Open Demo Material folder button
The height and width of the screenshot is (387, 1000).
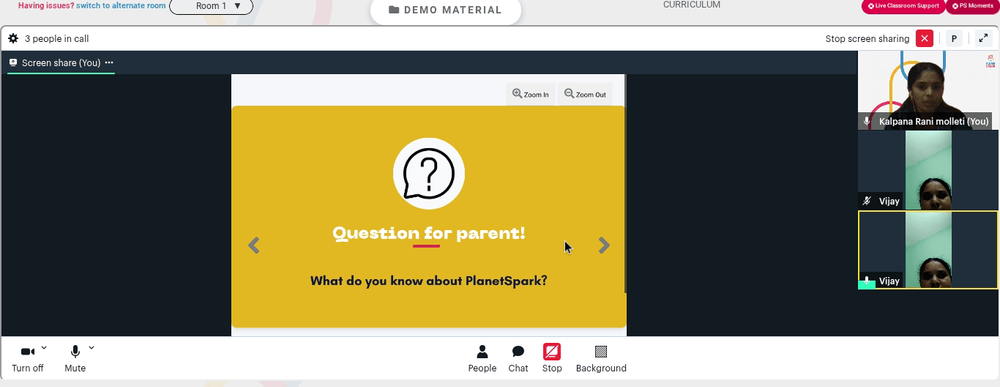click(445, 10)
